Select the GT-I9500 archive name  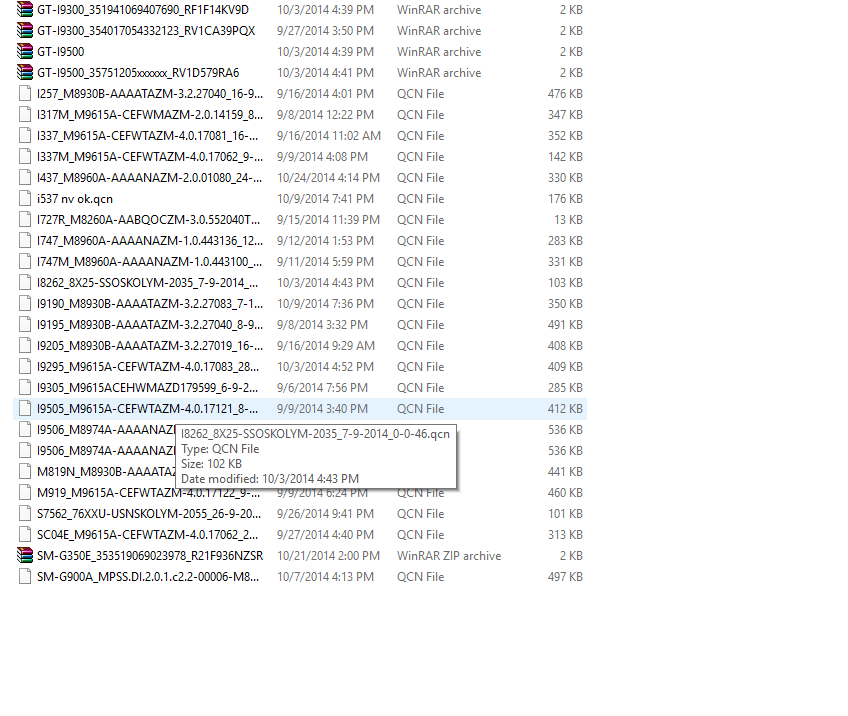[61, 52]
